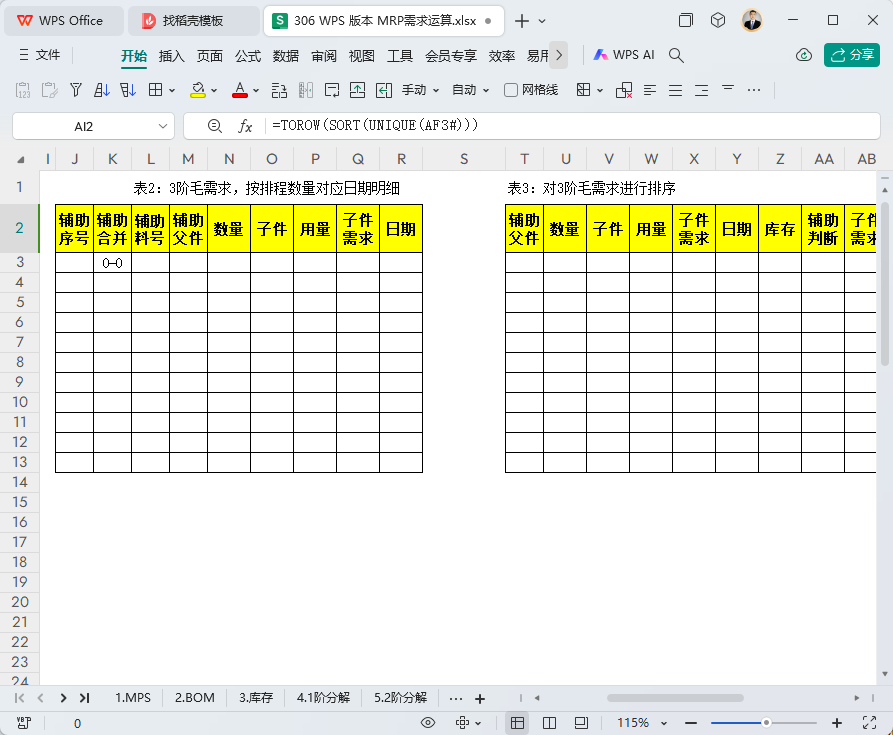Image resolution: width=893 pixels, height=735 pixels.
Task: Click the paste format clipboard icon
Action: coord(50,90)
